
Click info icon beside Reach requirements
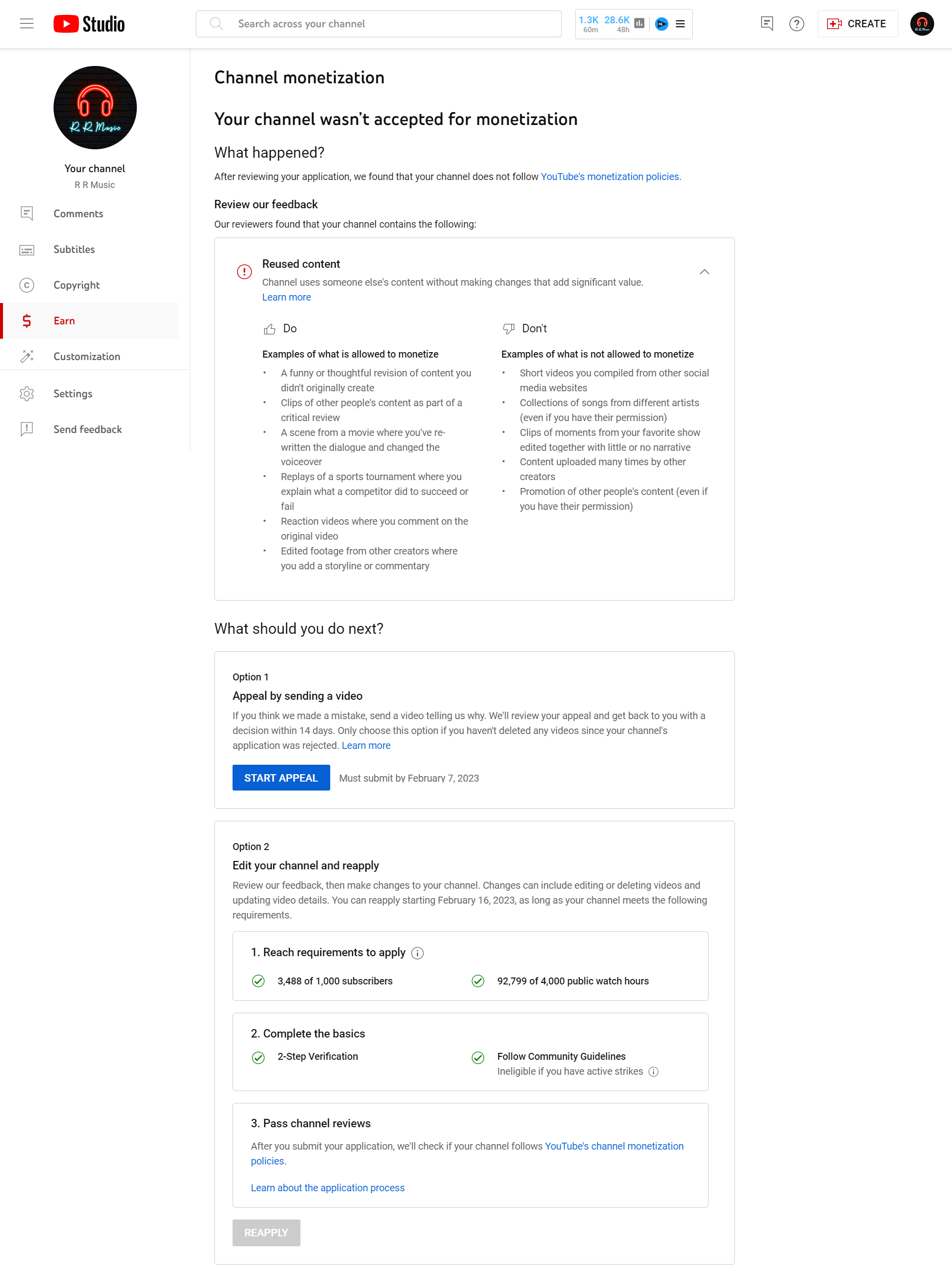pos(418,953)
